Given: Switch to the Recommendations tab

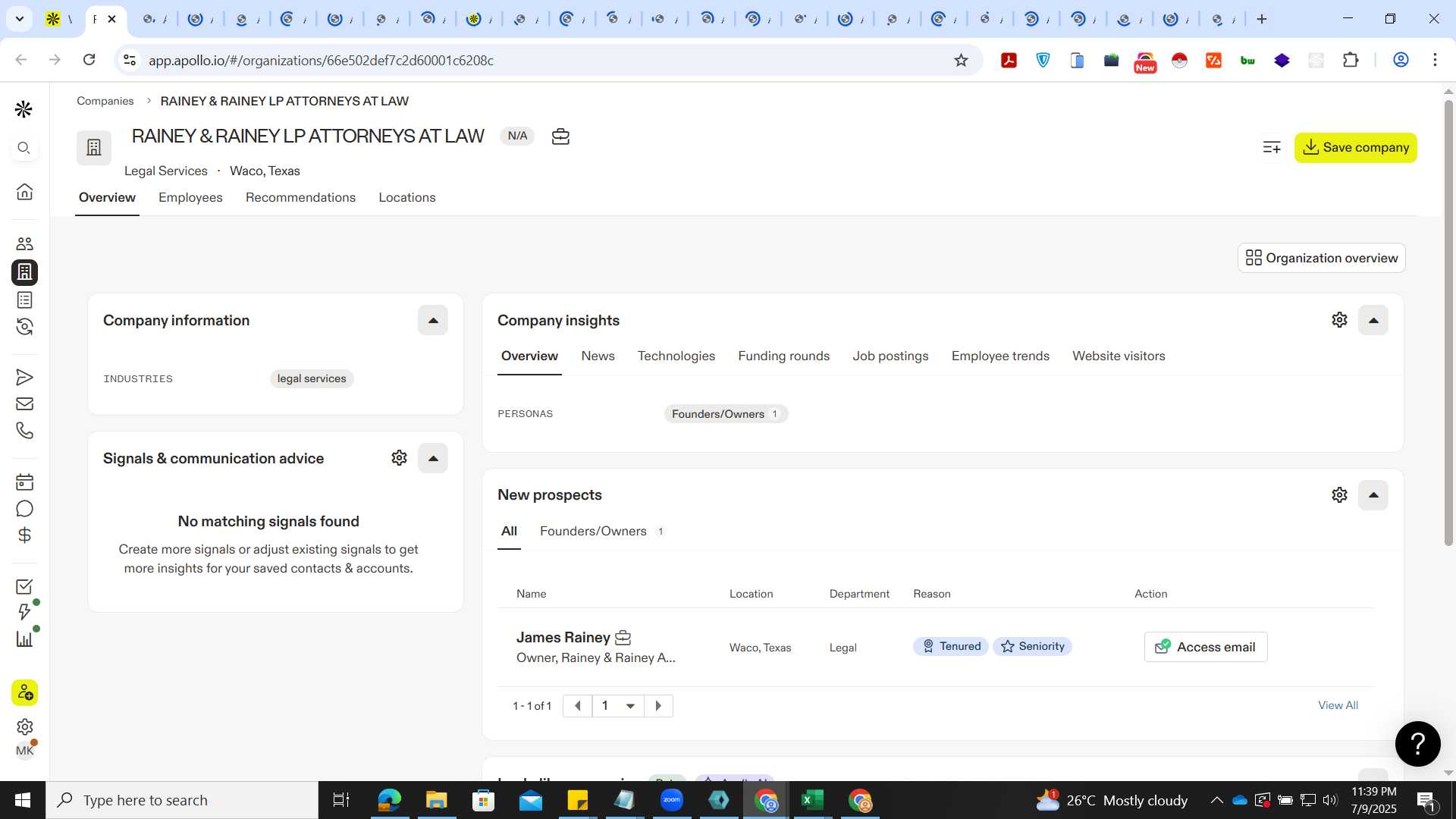Looking at the screenshot, I should pos(300,197).
